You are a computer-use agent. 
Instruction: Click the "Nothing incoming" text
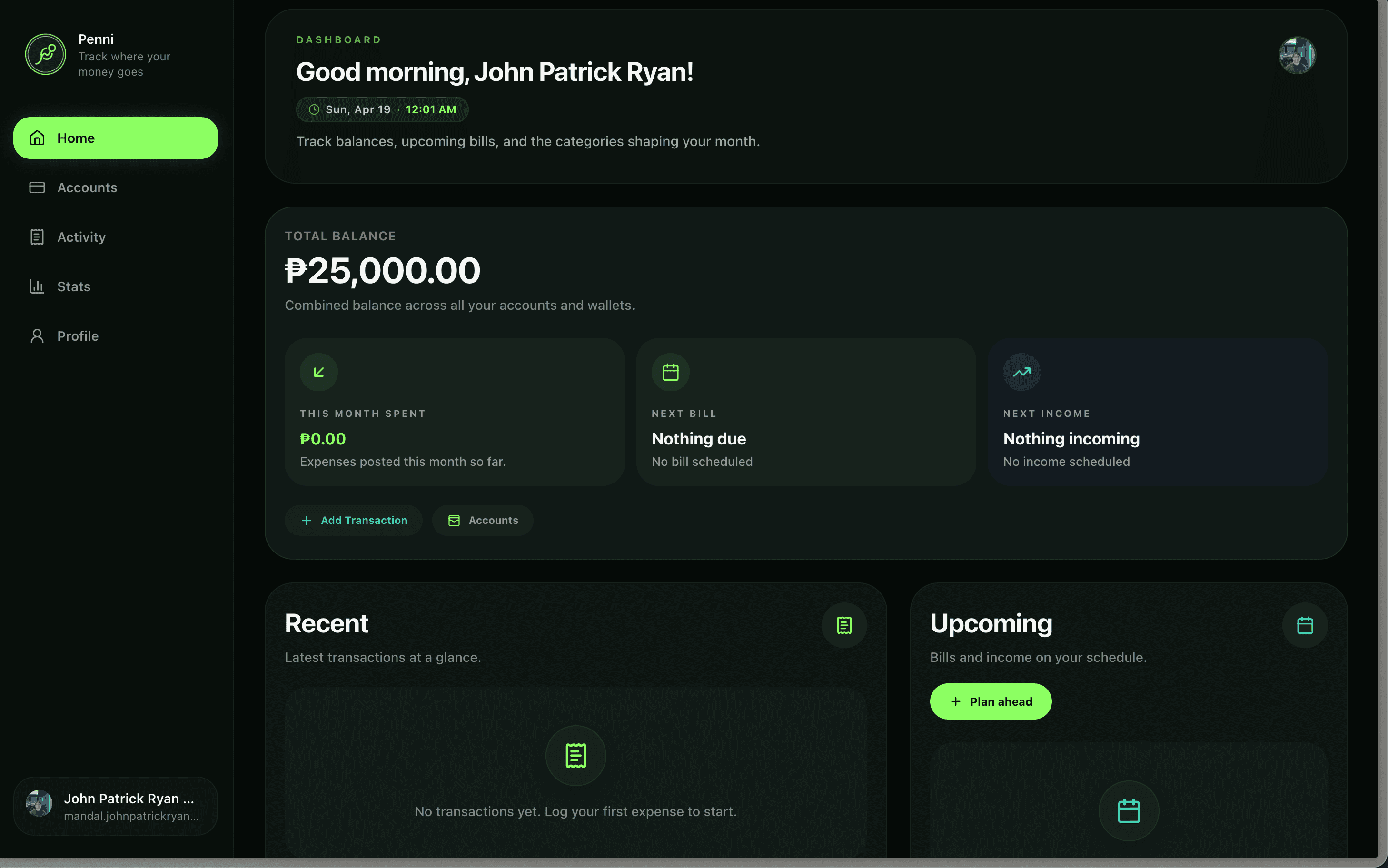point(1071,439)
